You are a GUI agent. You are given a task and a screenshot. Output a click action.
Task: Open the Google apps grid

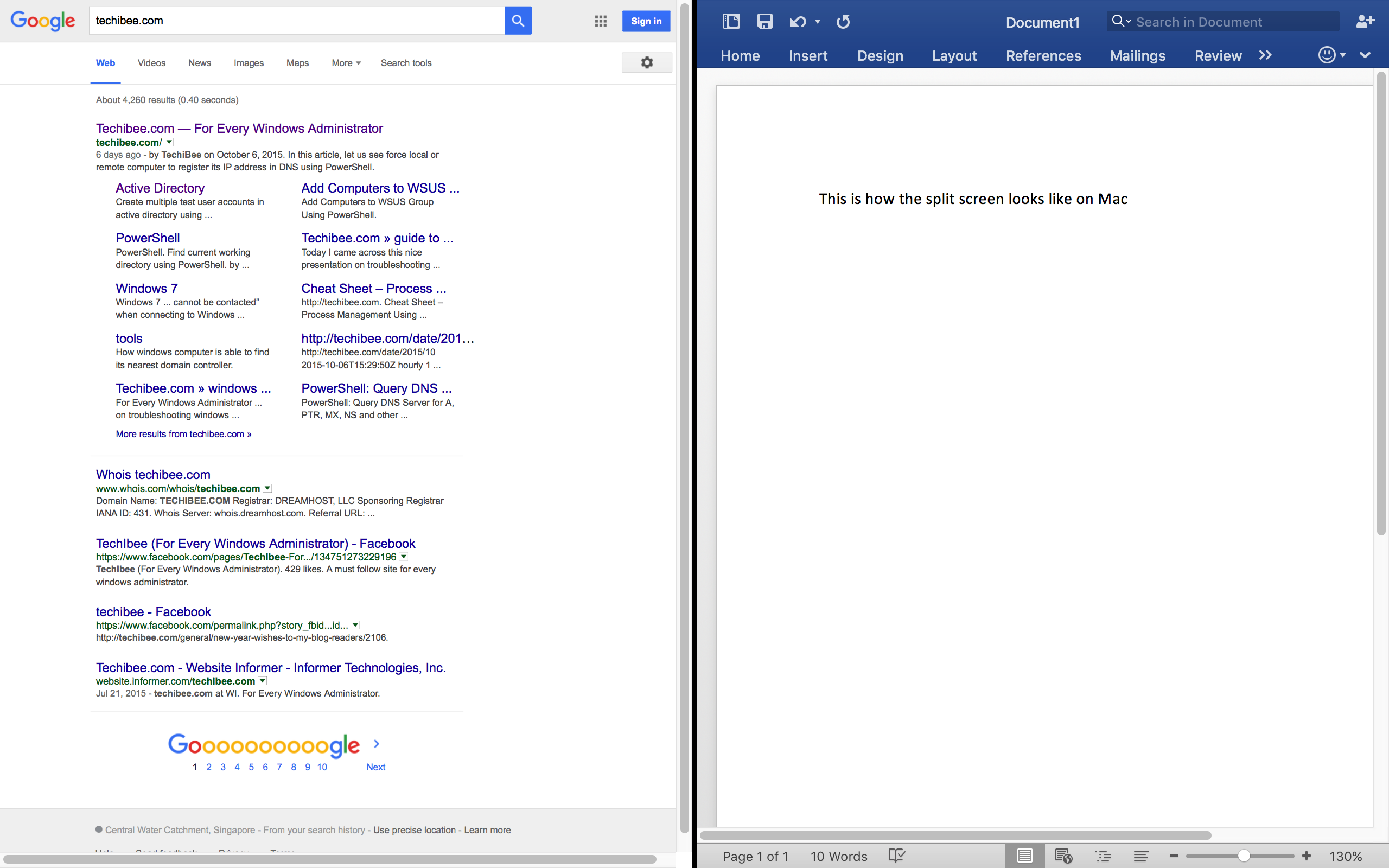601,21
